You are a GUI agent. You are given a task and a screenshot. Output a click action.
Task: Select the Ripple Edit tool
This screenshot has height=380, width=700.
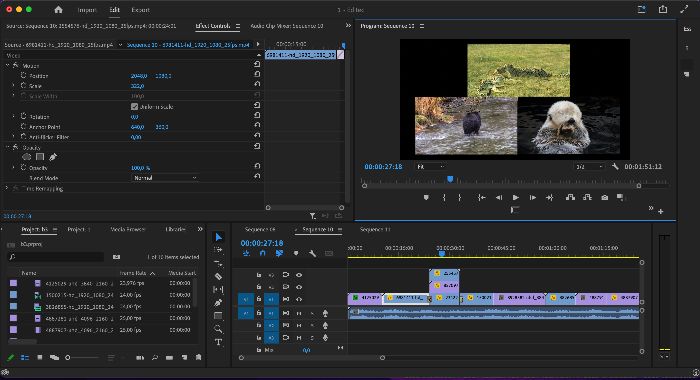tap(218, 263)
